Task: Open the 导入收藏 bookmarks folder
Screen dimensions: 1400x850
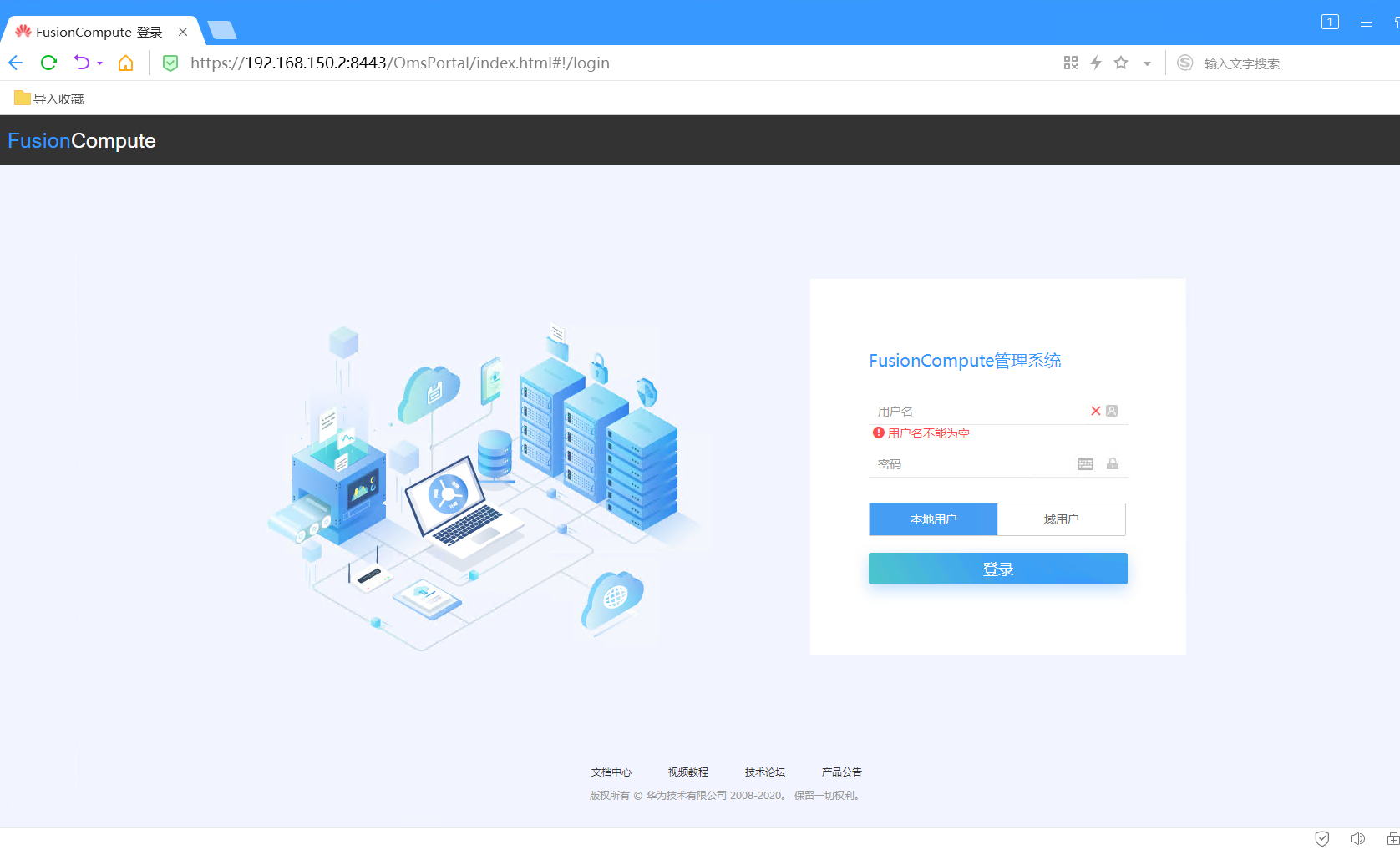Action: pos(49,99)
